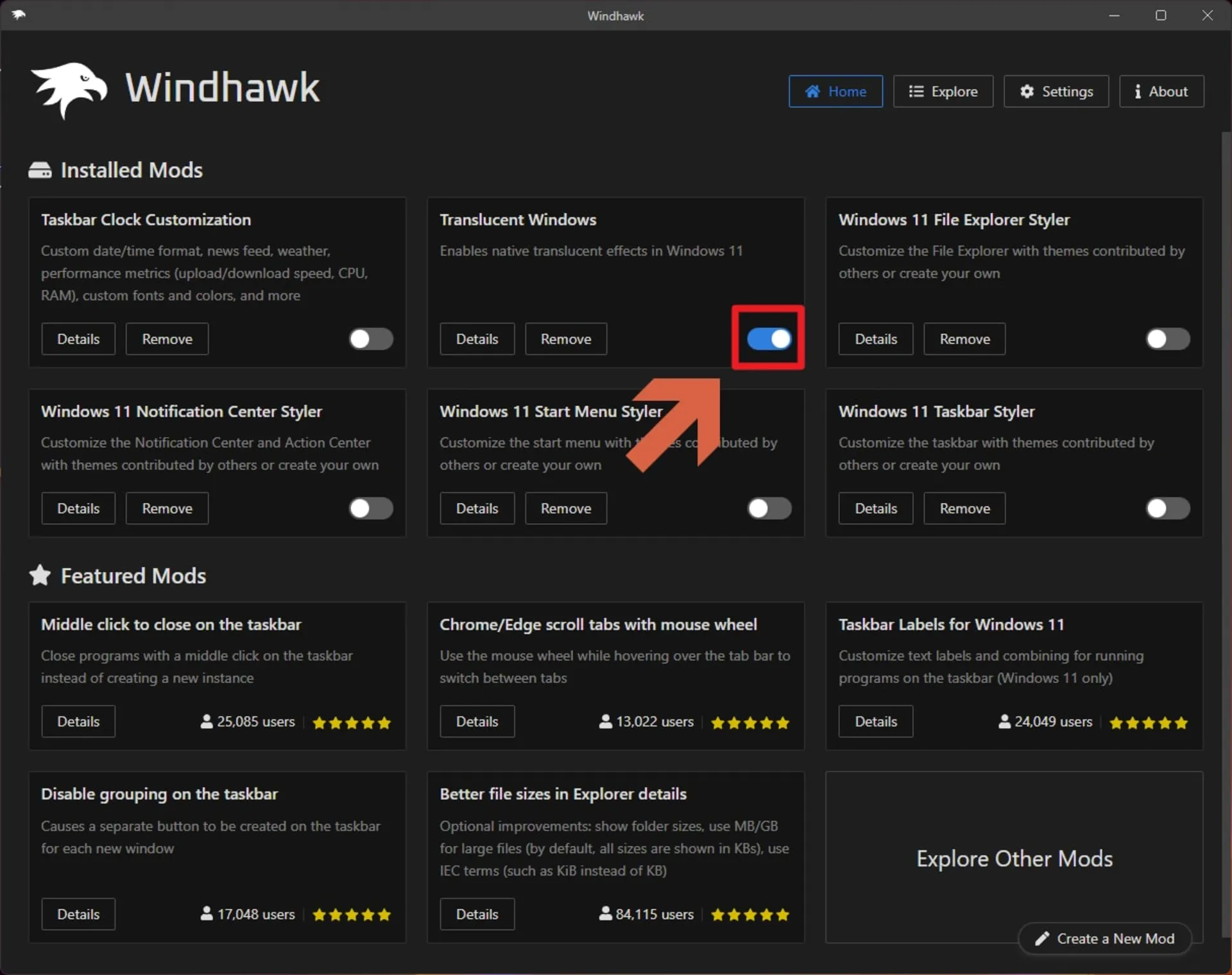Open the Explore tab
Screen dimensions: 1232x975
(x=943, y=91)
